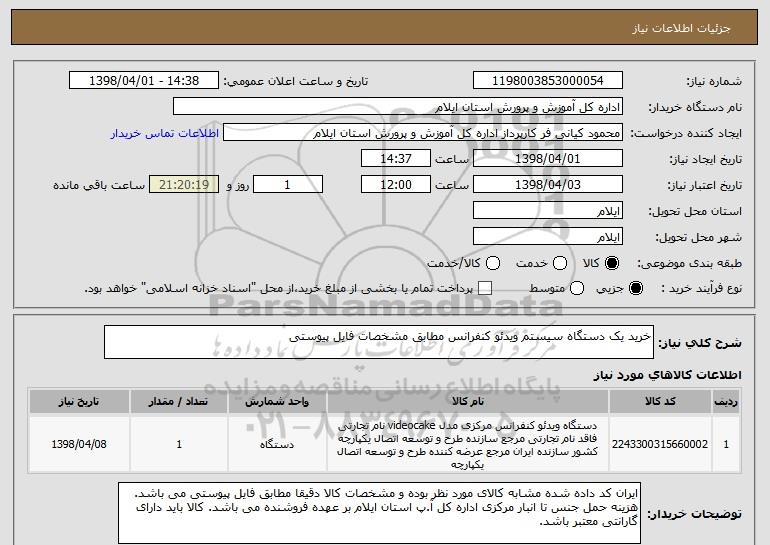Click the جزئیات اطلاعات نیاز header title

681,28
